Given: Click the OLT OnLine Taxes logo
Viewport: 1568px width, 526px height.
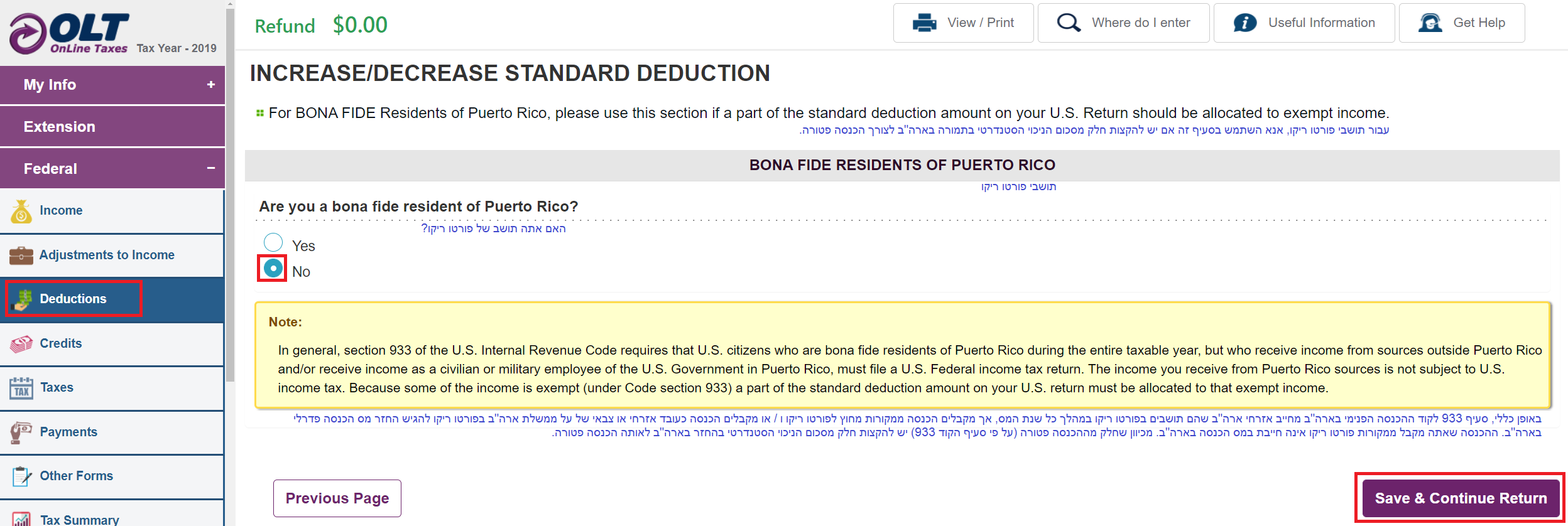Looking at the screenshot, I should 69,33.
